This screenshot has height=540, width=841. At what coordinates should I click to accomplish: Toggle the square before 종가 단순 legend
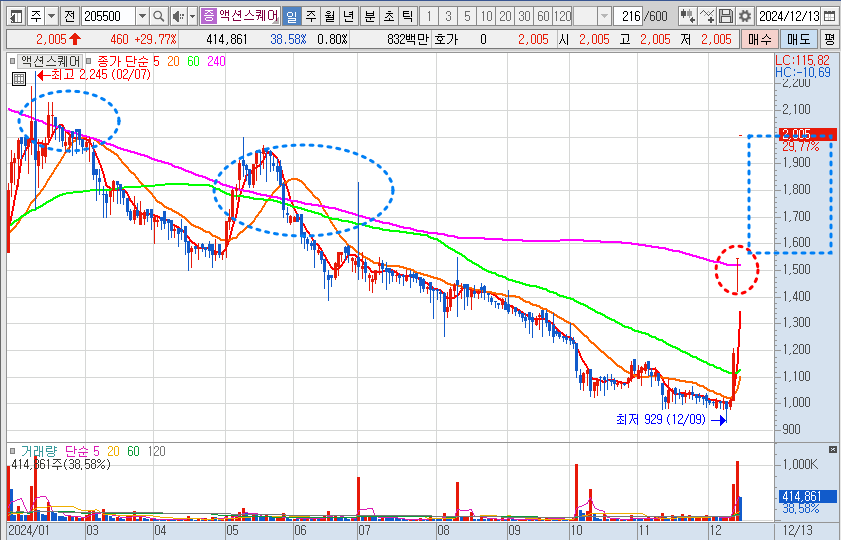pos(88,61)
